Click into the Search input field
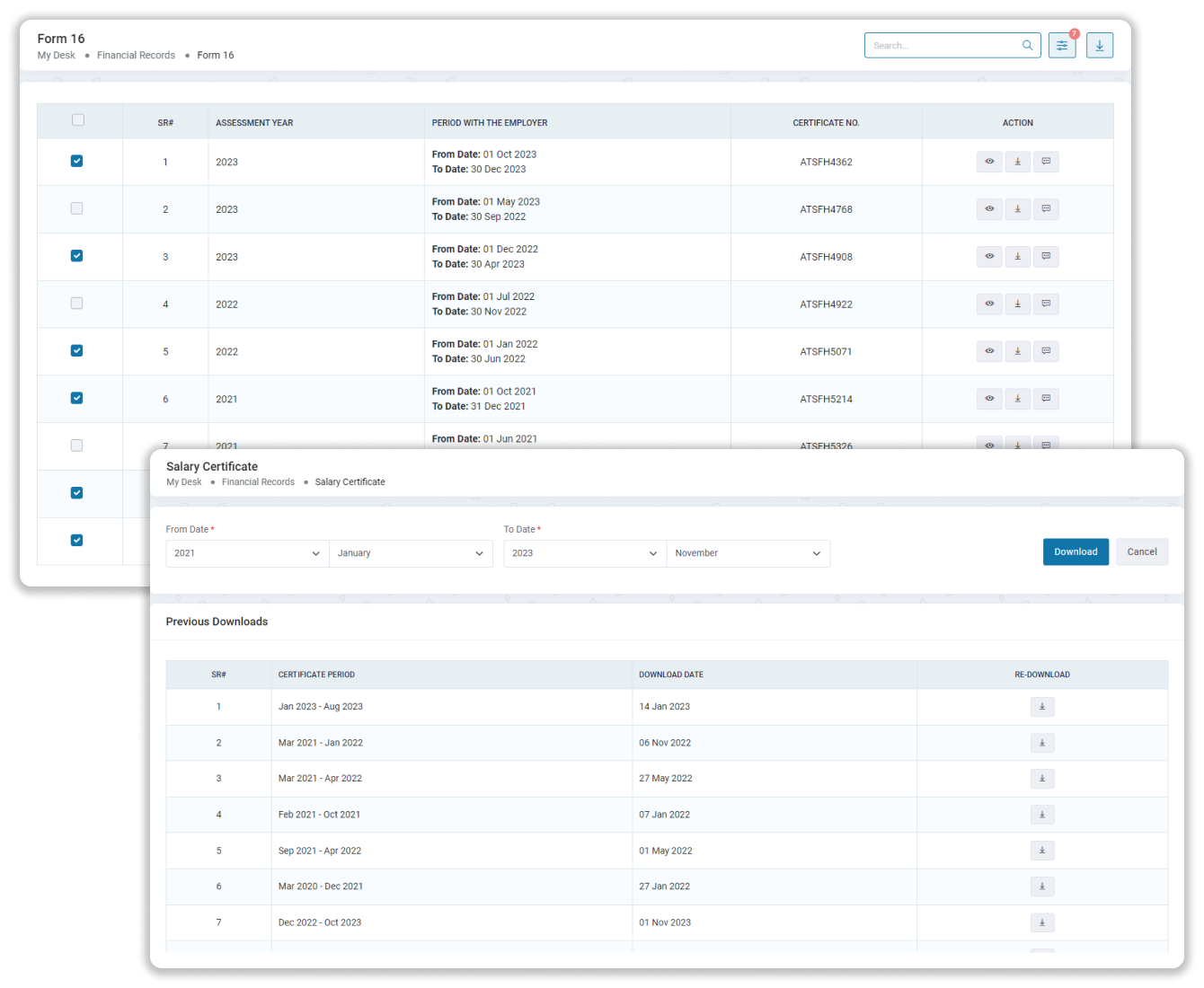 (943, 46)
